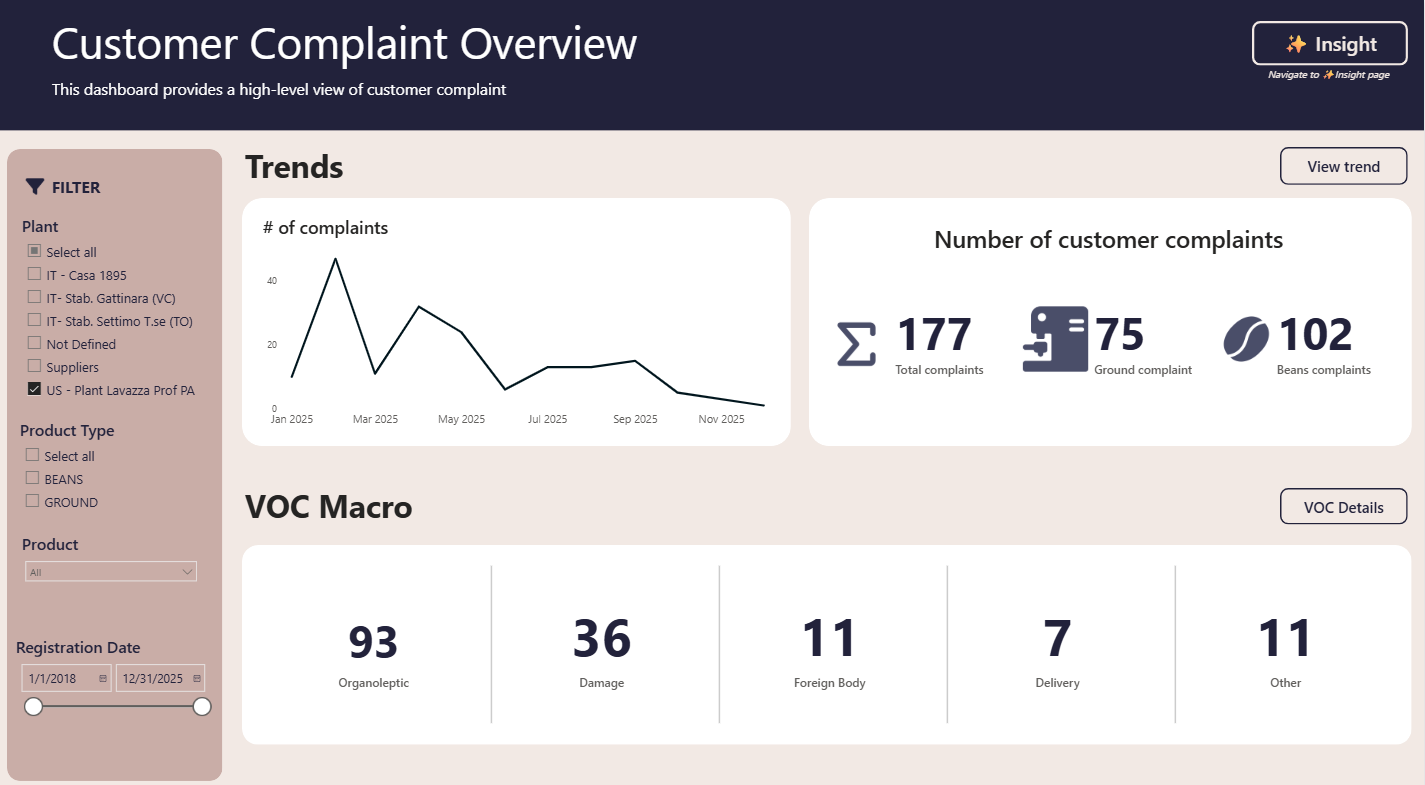Viewport: 1425px width, 785px height.
Task: Select the 7 Delivery card value
Action: (x=1057, y=639)
